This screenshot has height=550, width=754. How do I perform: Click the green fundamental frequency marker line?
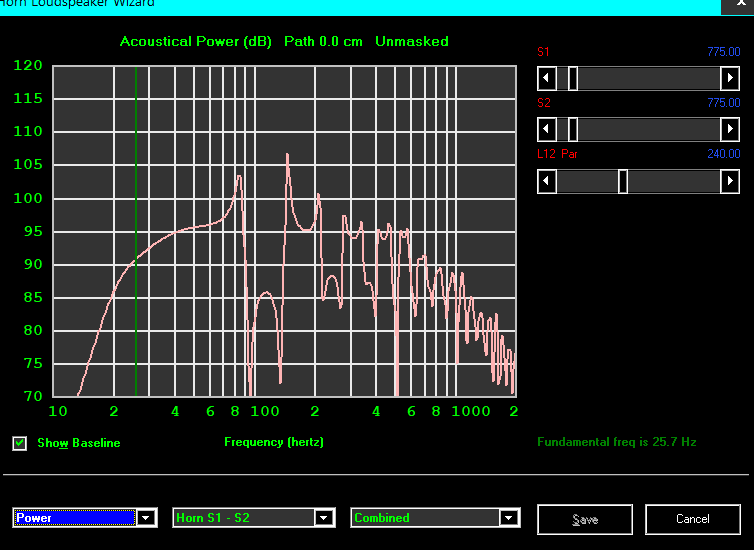tap(136, 231)
